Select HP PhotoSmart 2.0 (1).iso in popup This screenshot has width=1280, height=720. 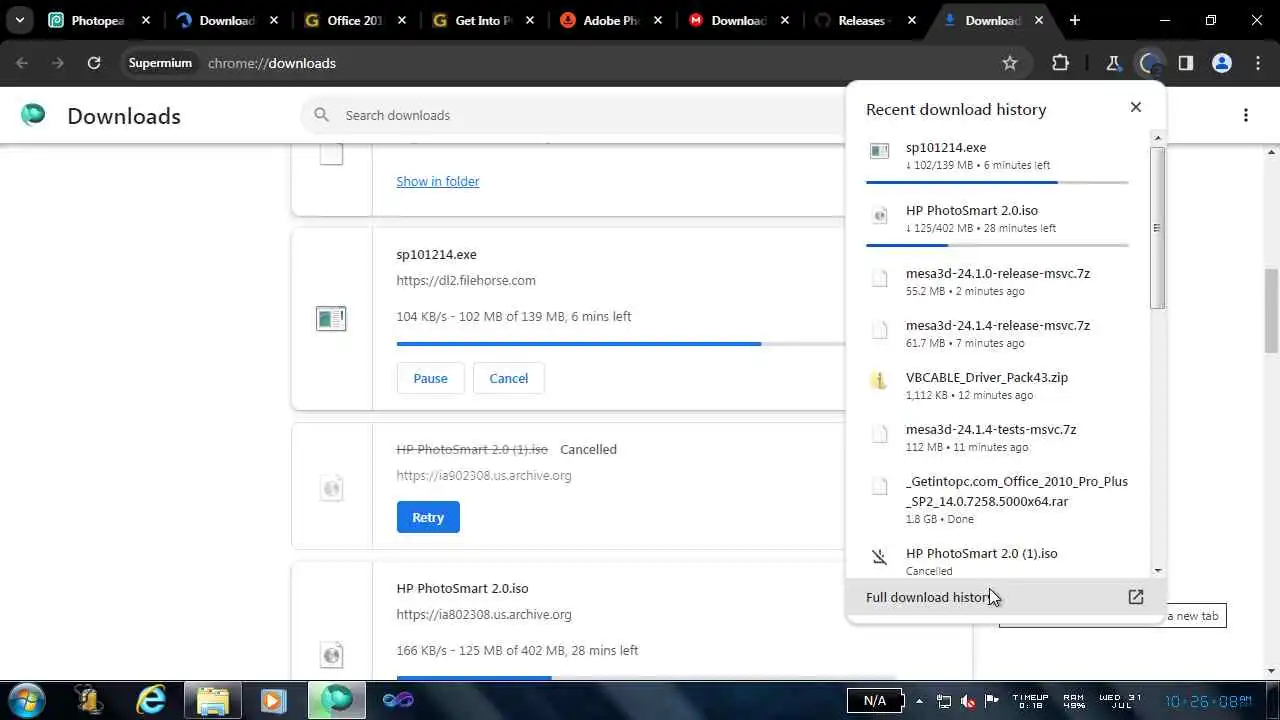pos(997,560)
